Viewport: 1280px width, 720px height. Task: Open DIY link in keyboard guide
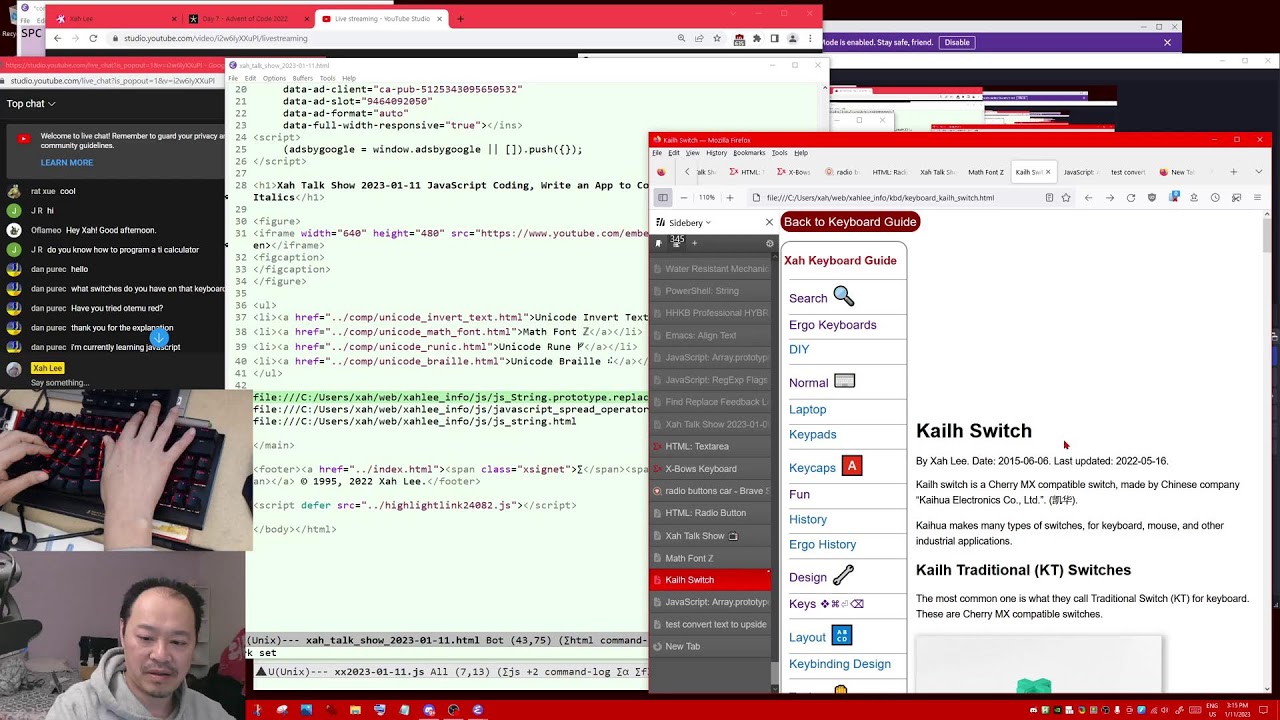click(799, 350)
